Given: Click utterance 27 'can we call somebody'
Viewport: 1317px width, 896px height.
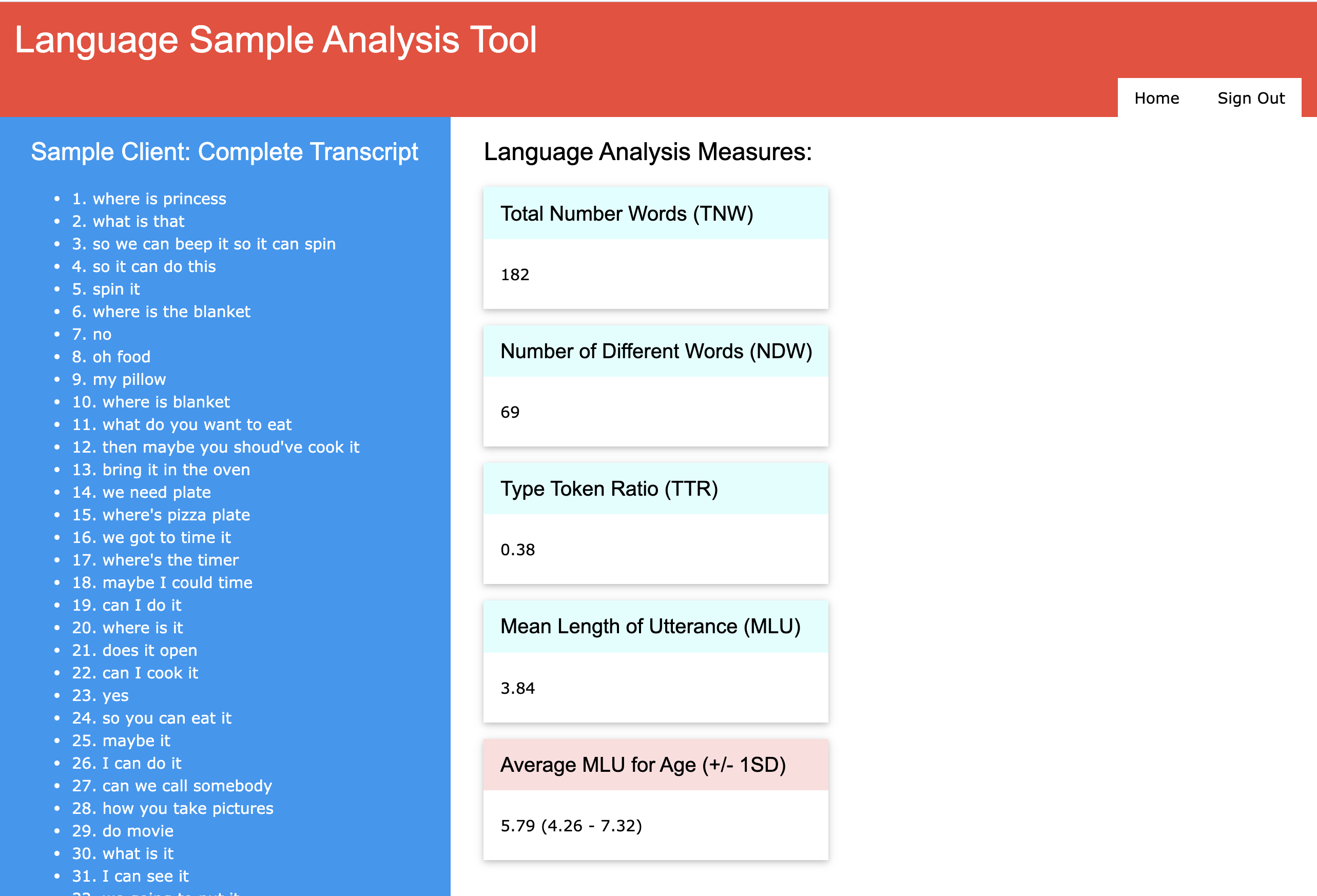Looking at the screenshot, I should [x=172, y=786].
